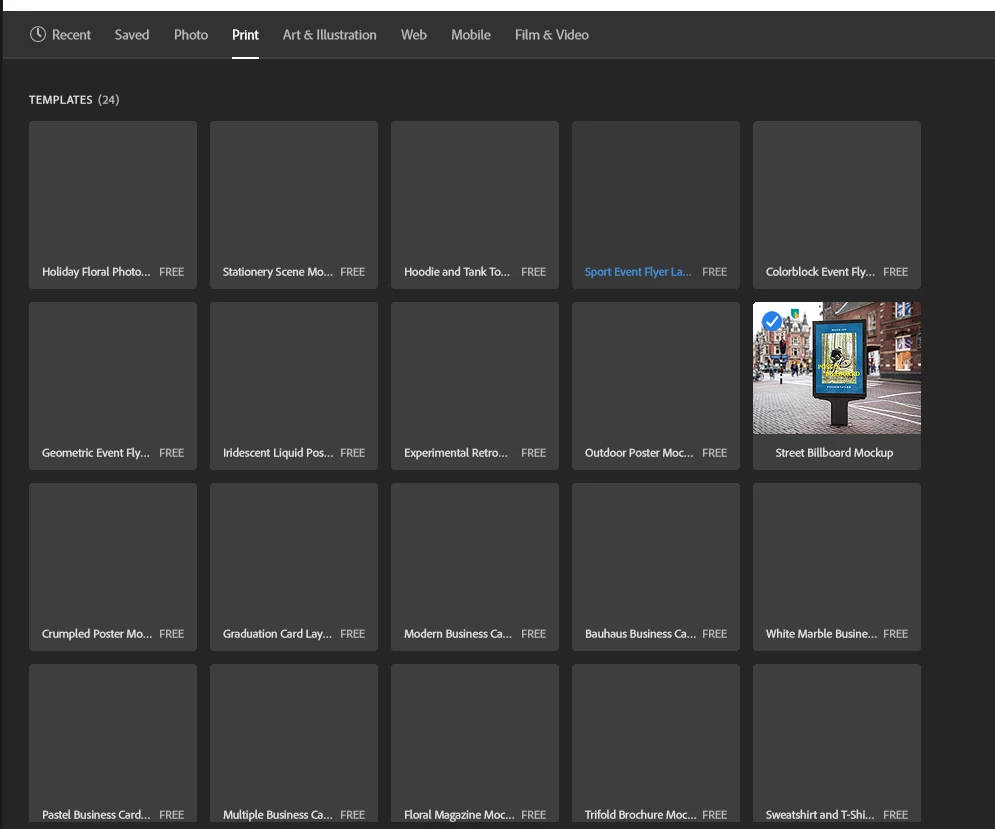Open the Art & Illustration tab
Image resolution: width=995 pixels, height=829 pixels.
(329, 35)
